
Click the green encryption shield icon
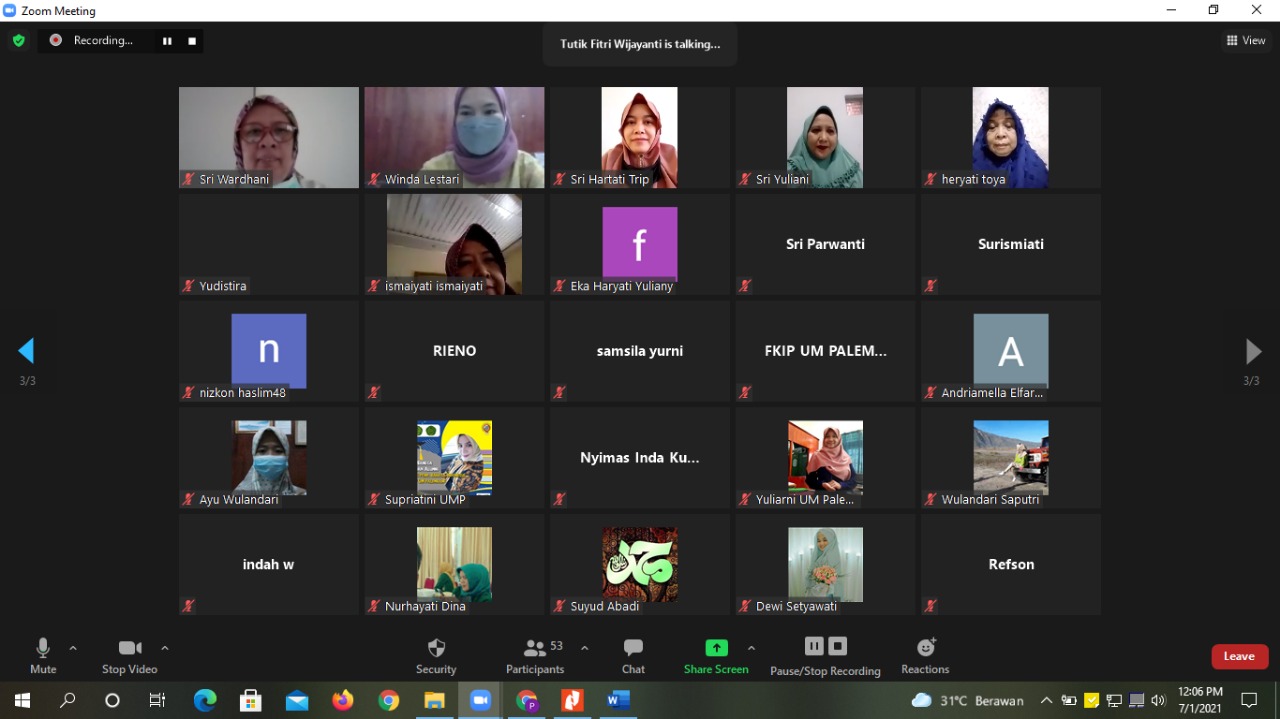pos(18,41)
